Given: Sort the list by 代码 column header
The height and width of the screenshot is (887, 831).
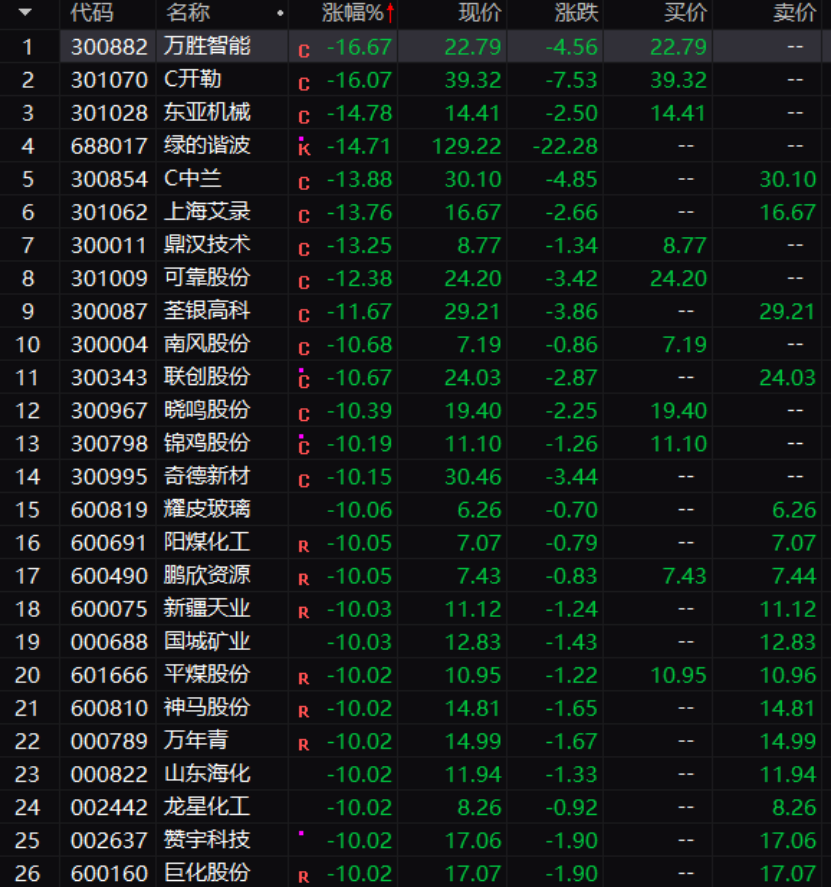Looking at the screenshot, I should pyautogui.click(x=92, y=14).
